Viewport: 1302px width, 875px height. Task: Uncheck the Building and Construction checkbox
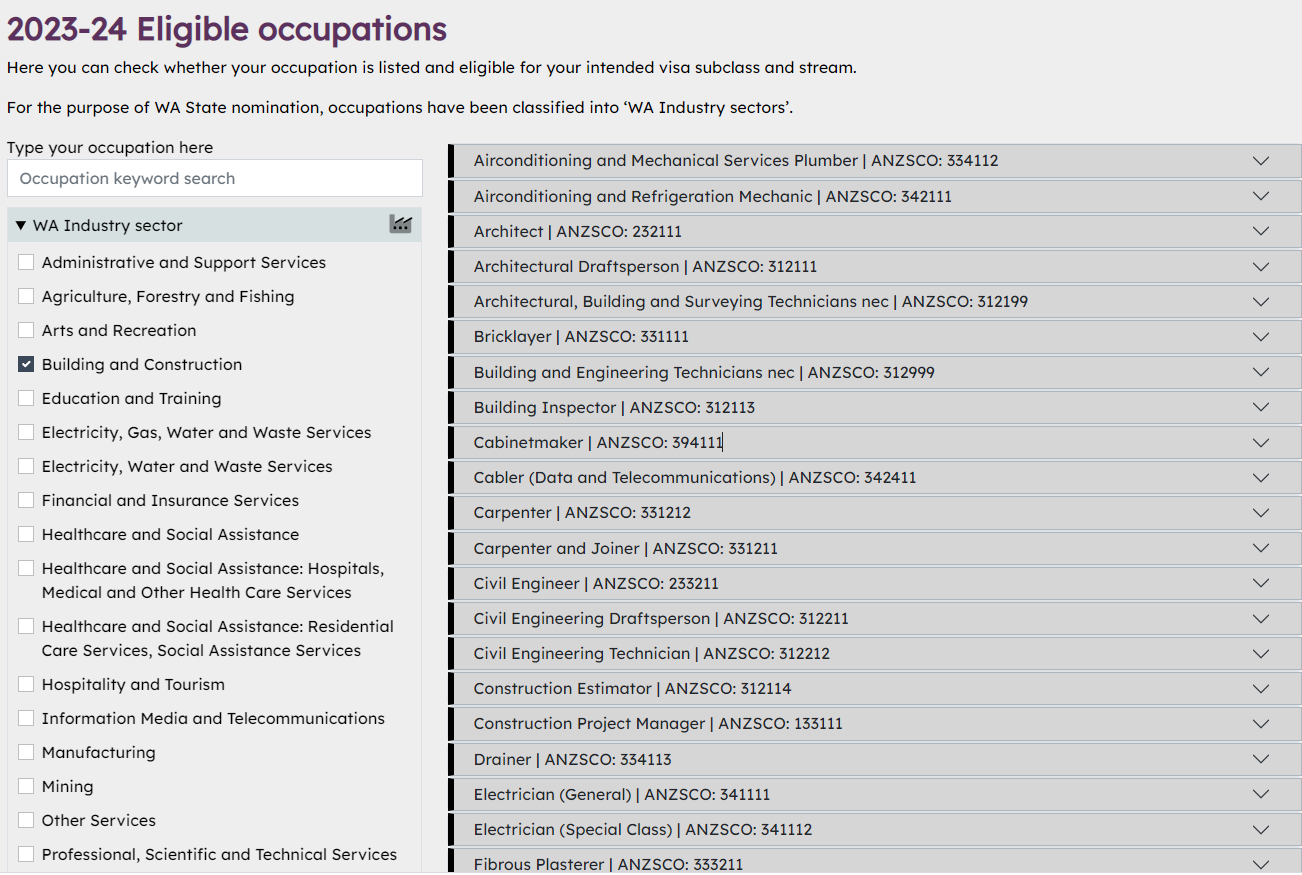click(26, 365)
